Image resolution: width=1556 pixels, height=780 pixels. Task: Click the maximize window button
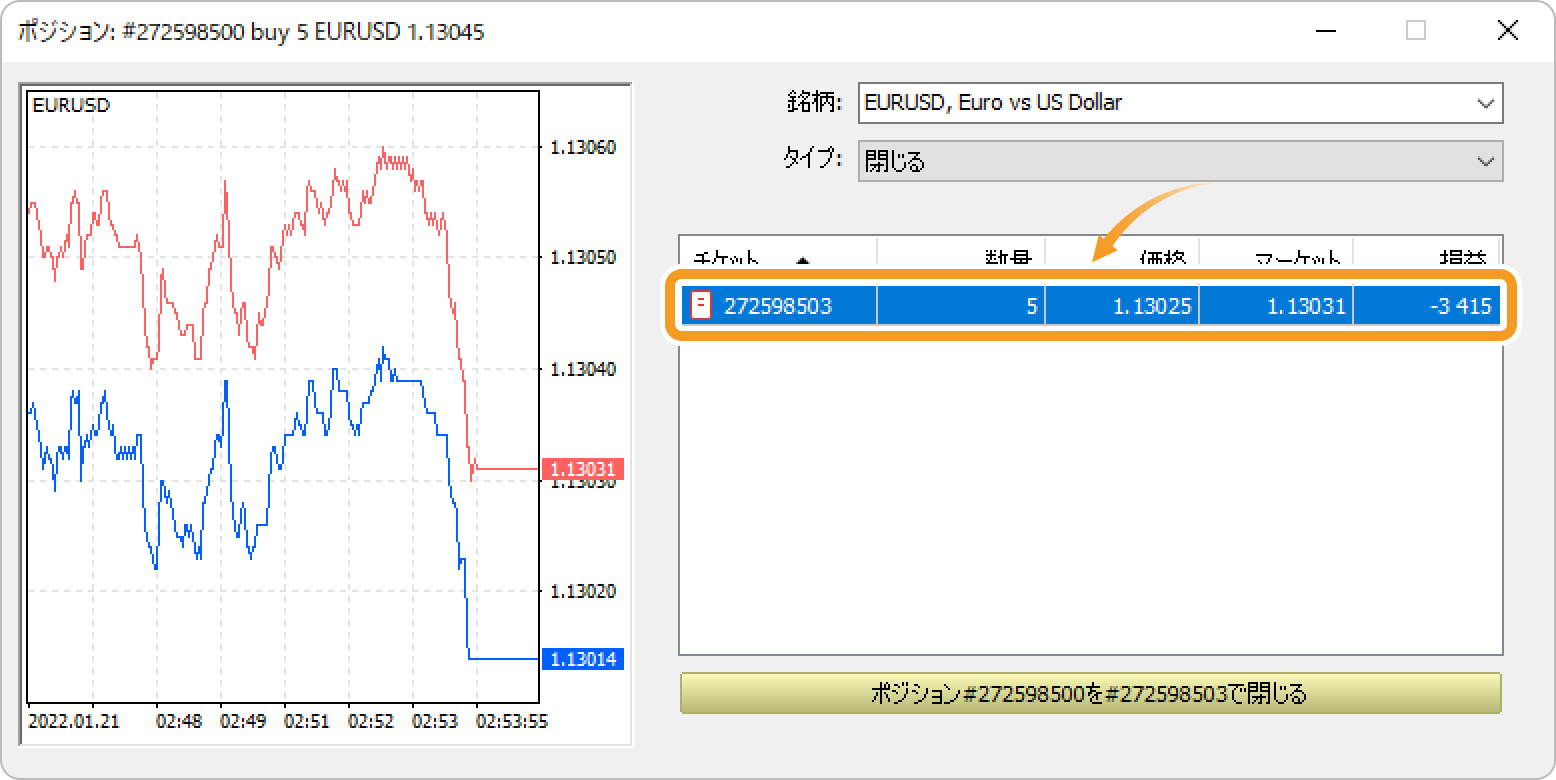[1416, 31]
